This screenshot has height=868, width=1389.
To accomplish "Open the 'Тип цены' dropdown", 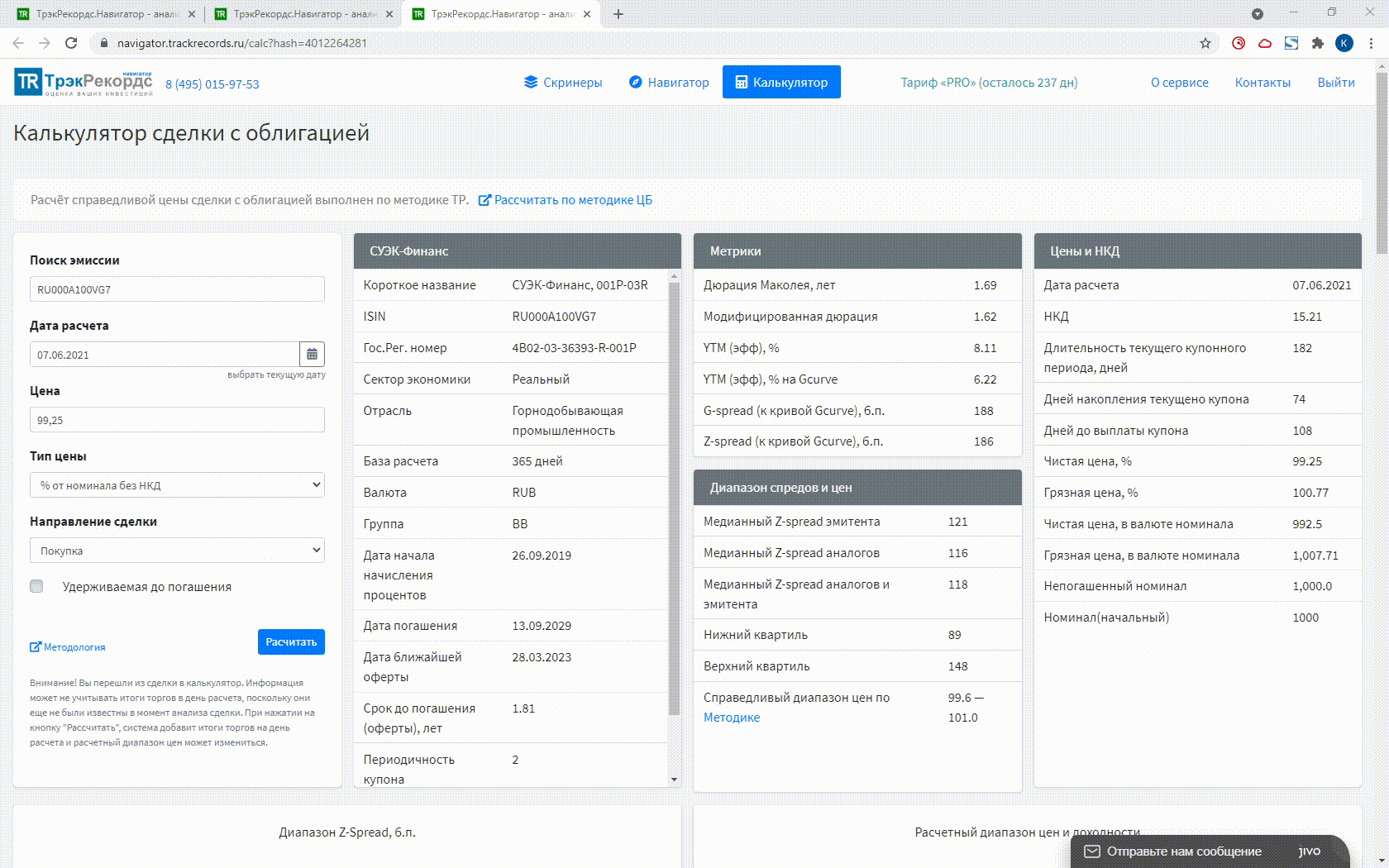I will 177,485.
